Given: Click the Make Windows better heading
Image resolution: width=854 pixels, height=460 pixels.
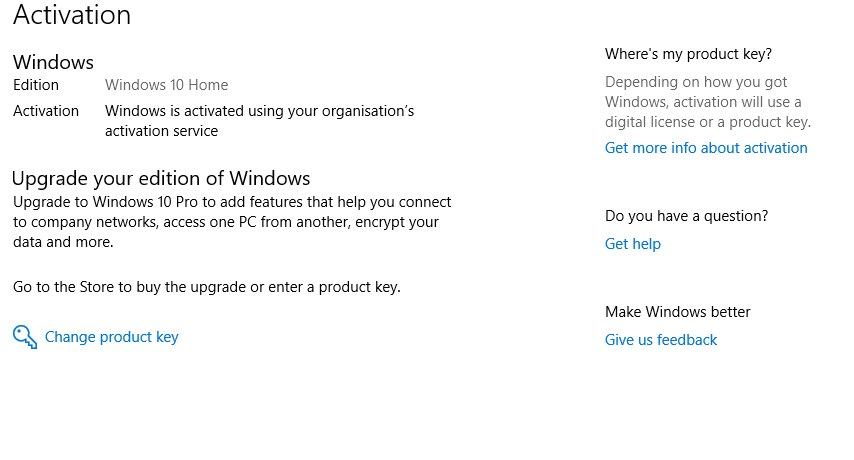Looking at the screenshot, I should pos(677,312).
